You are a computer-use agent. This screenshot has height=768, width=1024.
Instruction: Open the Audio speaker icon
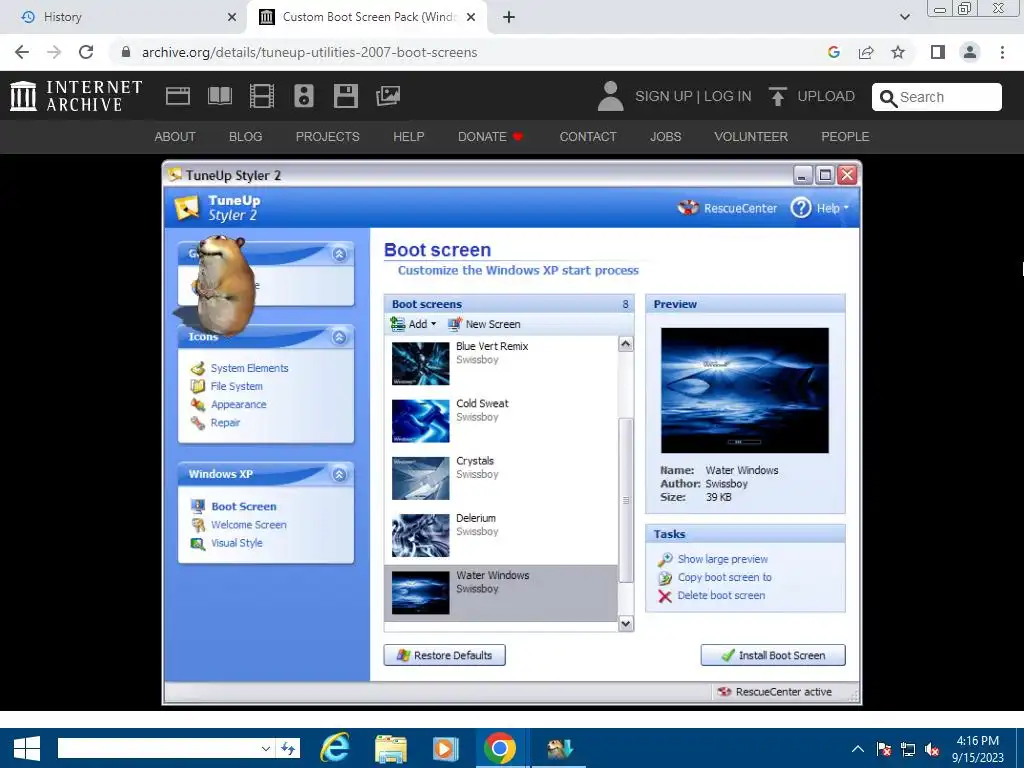[304, 96]
